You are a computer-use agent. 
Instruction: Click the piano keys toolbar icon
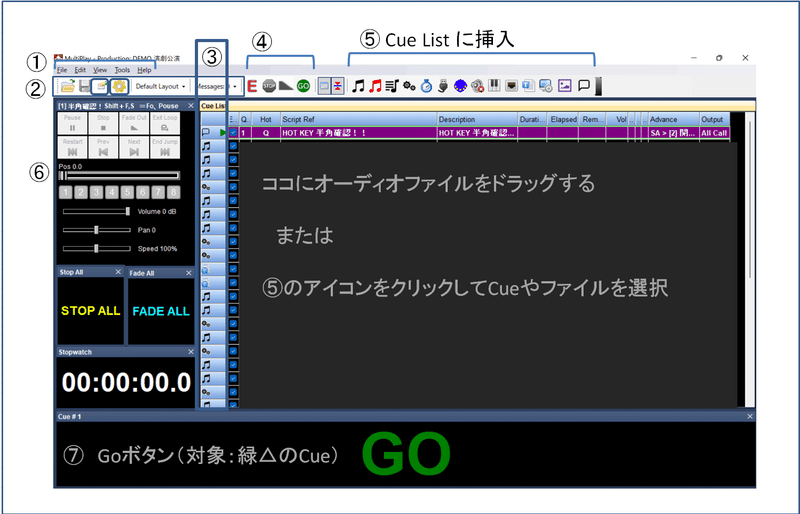click(494, 85)
